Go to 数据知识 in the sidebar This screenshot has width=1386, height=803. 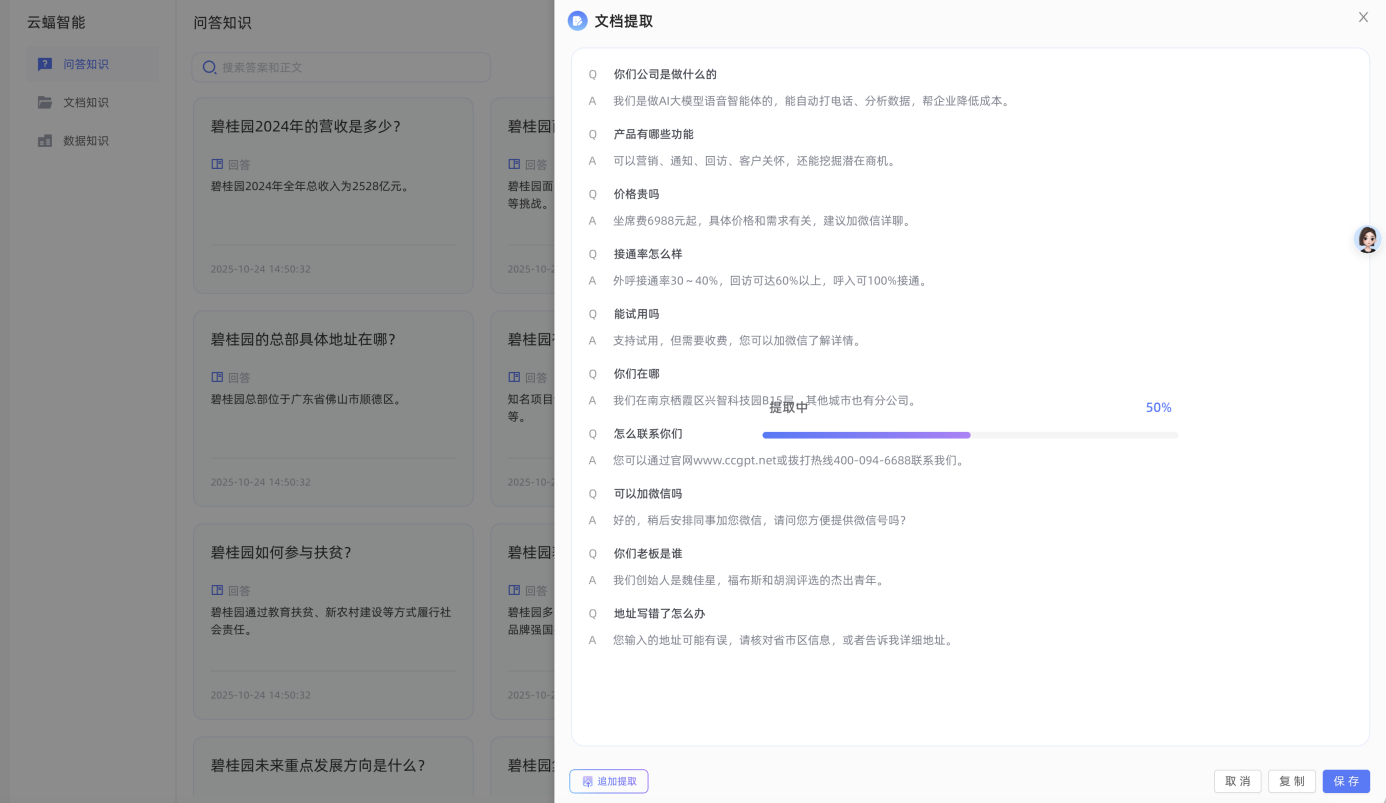[x=92, y=141]
